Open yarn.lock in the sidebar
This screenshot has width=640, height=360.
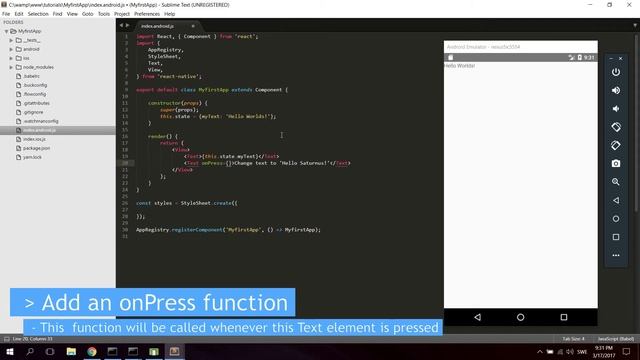32,157
